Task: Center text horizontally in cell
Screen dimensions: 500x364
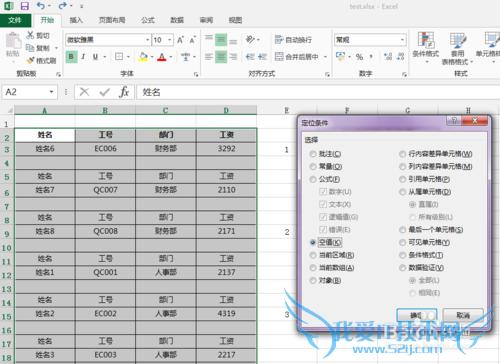Action: click(221, 57)
